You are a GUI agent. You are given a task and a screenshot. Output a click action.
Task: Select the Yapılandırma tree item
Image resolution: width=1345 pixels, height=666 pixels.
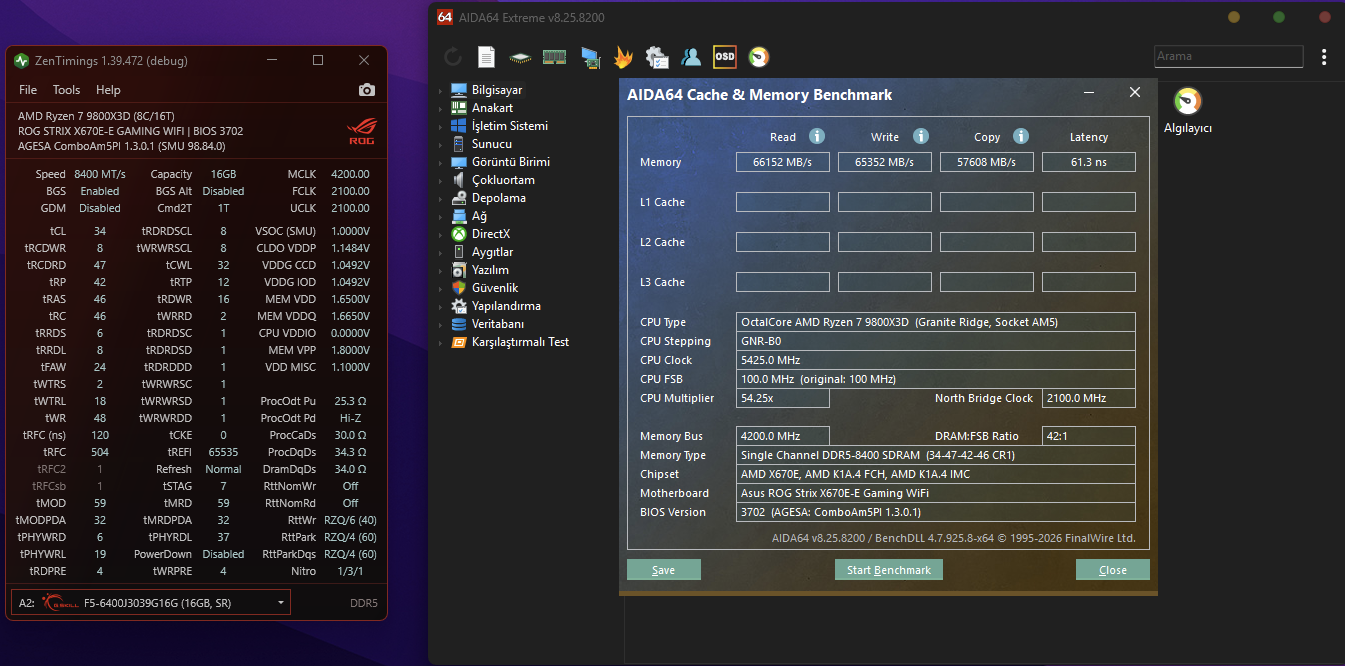[x=506, y=306]
